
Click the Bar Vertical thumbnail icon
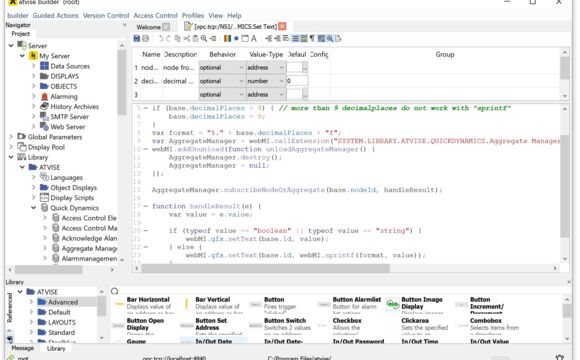point(187,304)
